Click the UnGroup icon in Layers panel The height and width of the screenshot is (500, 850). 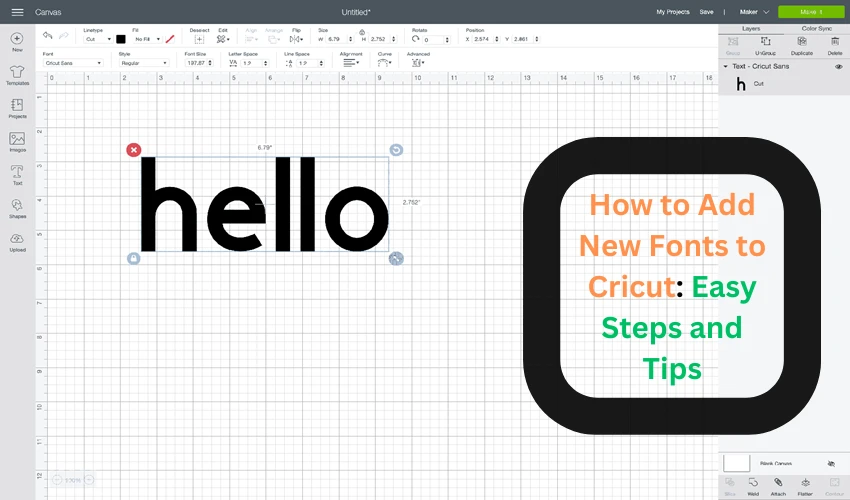tap(766, 43)
